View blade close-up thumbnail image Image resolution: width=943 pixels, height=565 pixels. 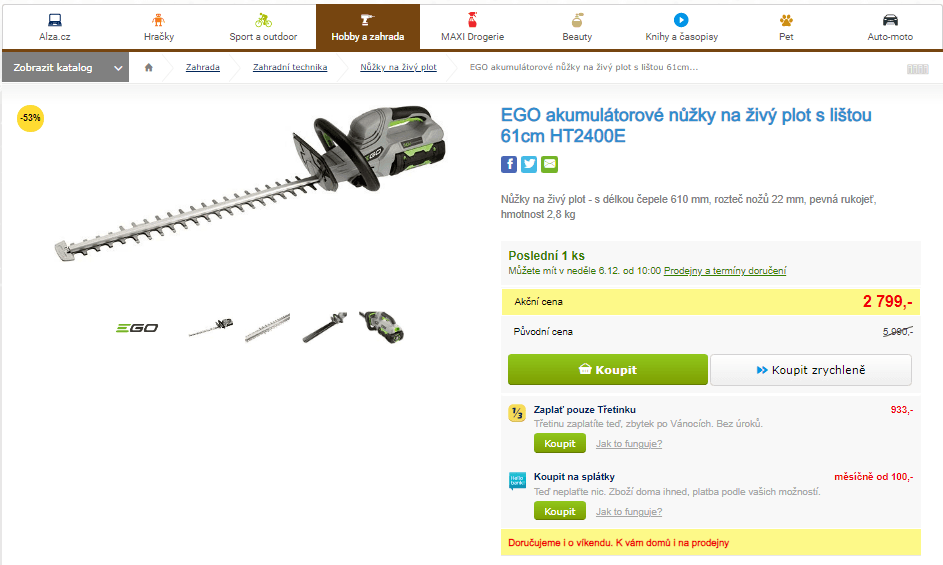[x=268, y=328]
